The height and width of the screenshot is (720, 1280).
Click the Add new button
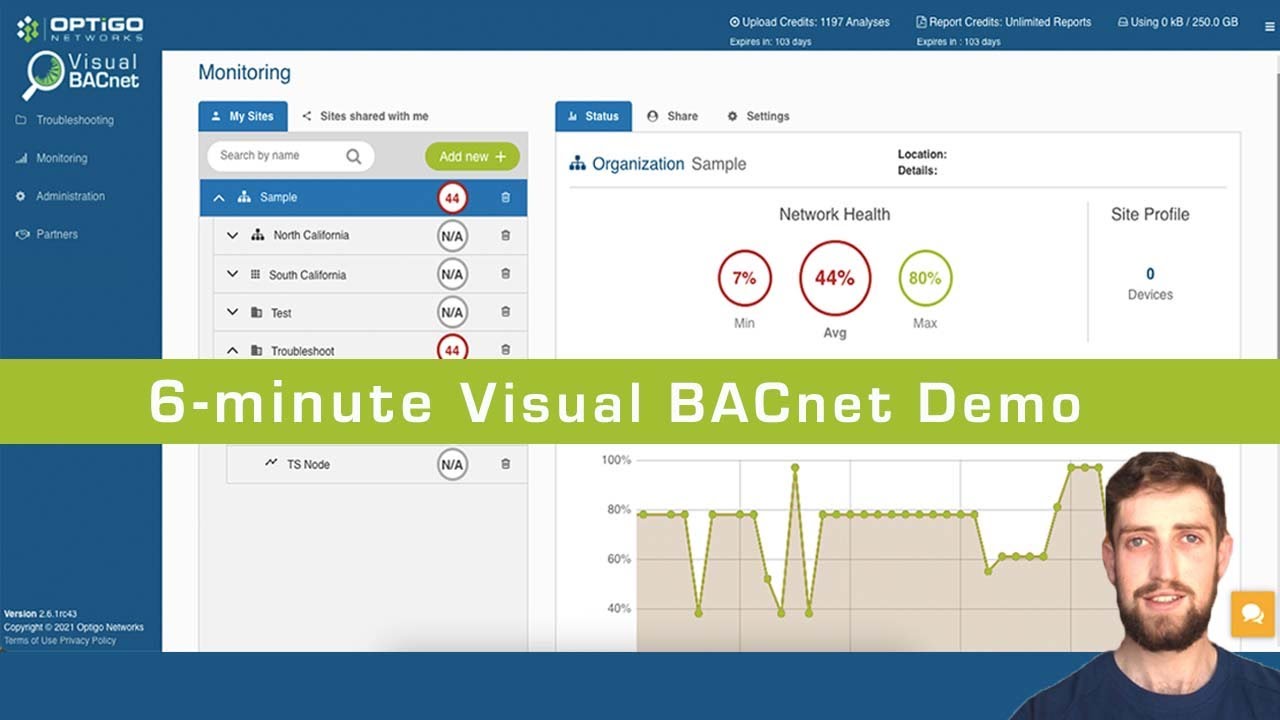pos(472,156)
